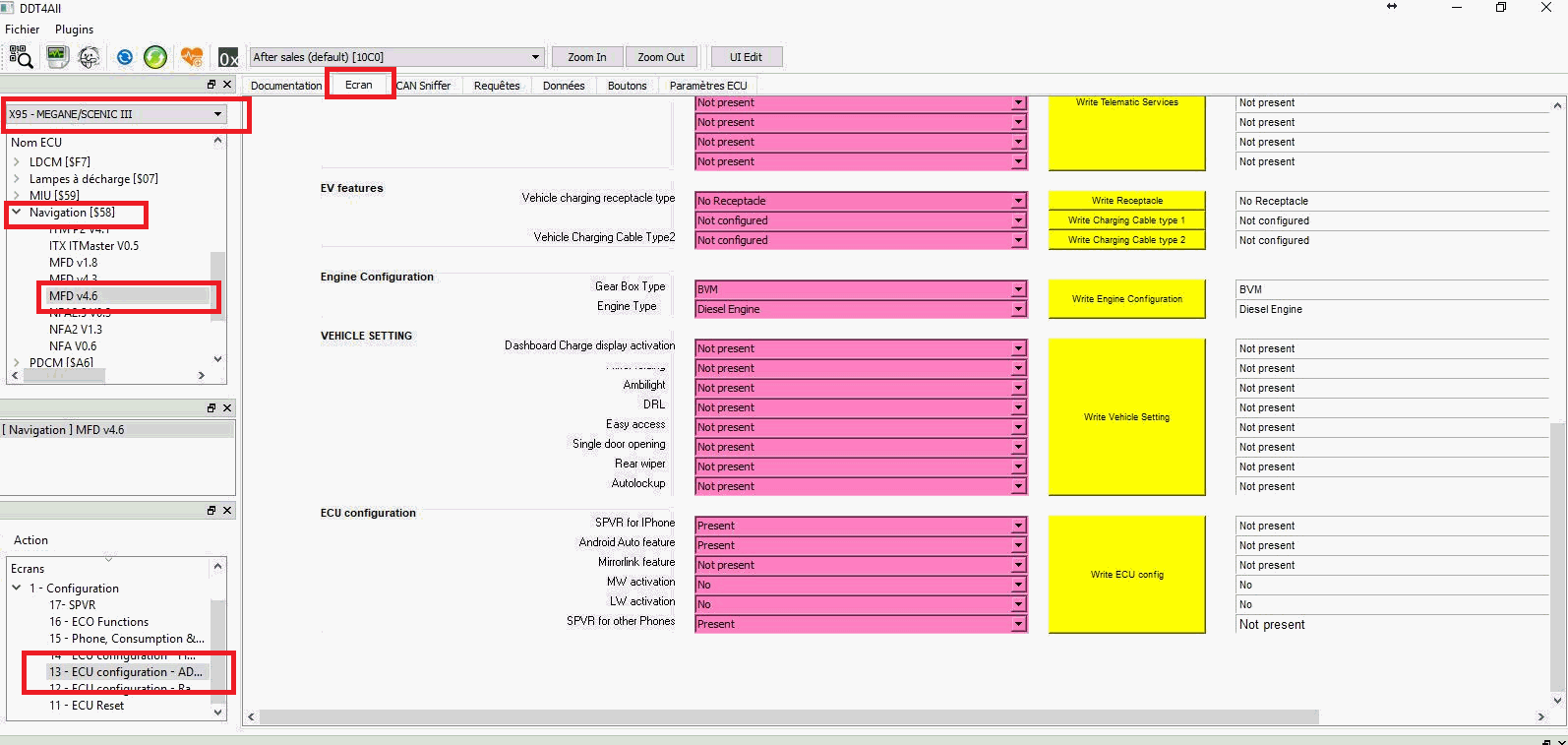Viewport: 1568px width, 745px height.
Task: Click the Zoom In button
Action: pyautogui.click(x=586, y=57)
